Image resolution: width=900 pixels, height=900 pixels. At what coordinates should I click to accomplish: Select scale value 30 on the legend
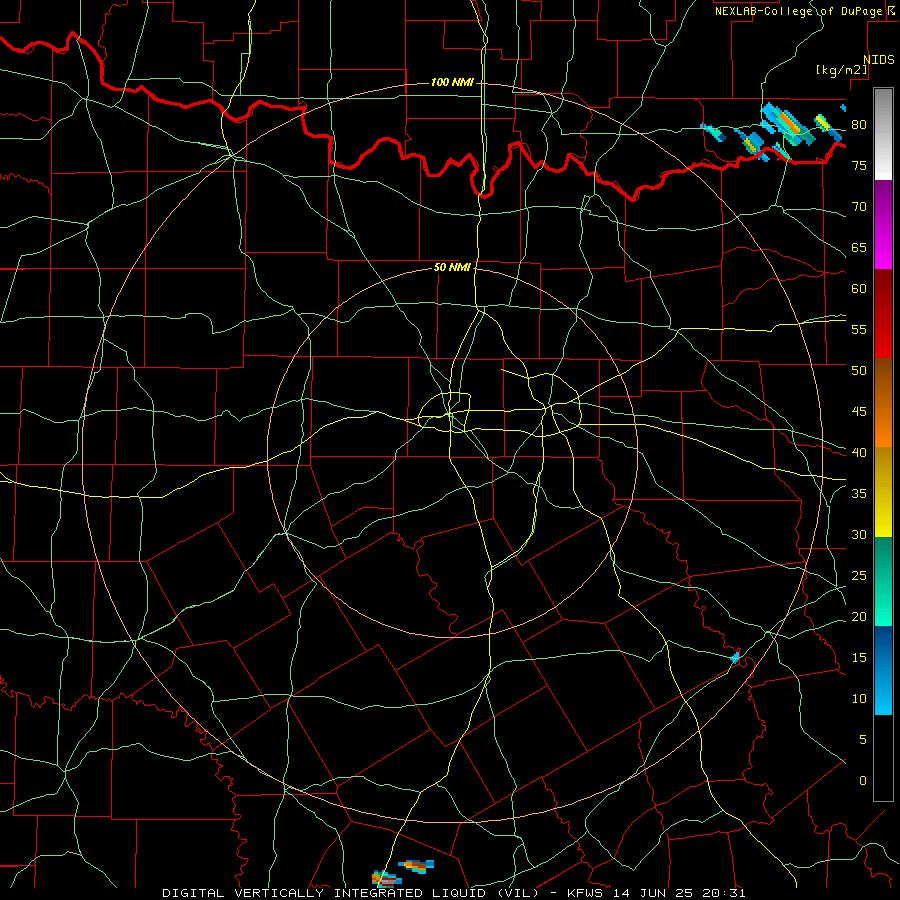coord(859,535)
